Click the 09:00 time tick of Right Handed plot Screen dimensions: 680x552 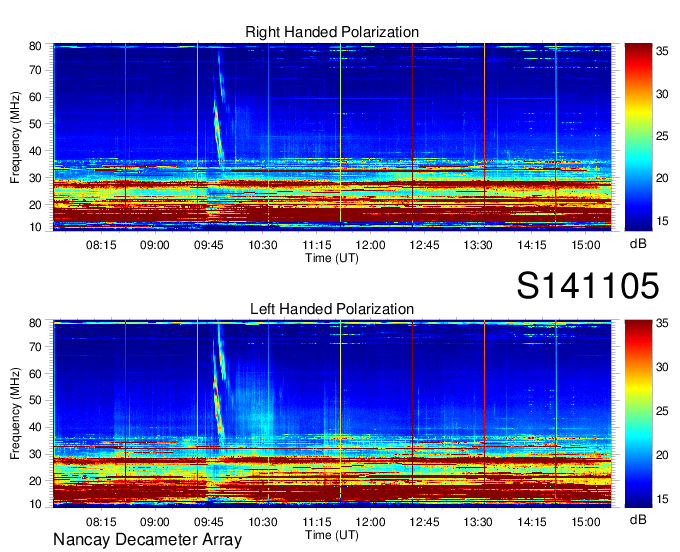point(155,245)
